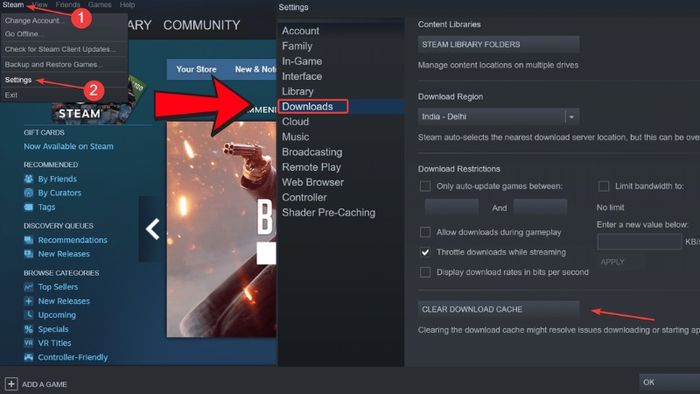
Task: Open the Games menu
Action: (100, 4)
